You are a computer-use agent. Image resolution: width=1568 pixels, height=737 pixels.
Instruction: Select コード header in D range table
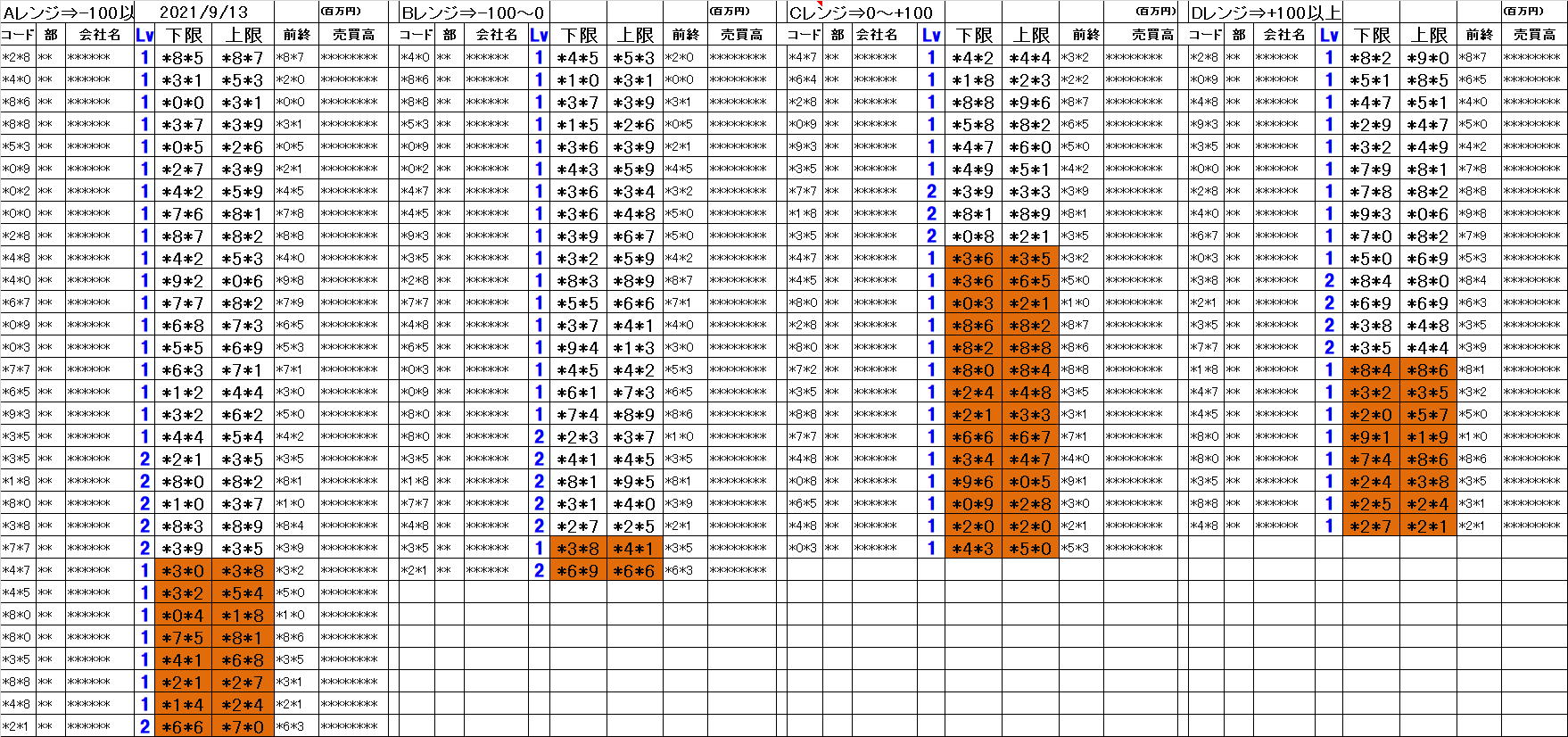pos(1206,35)
